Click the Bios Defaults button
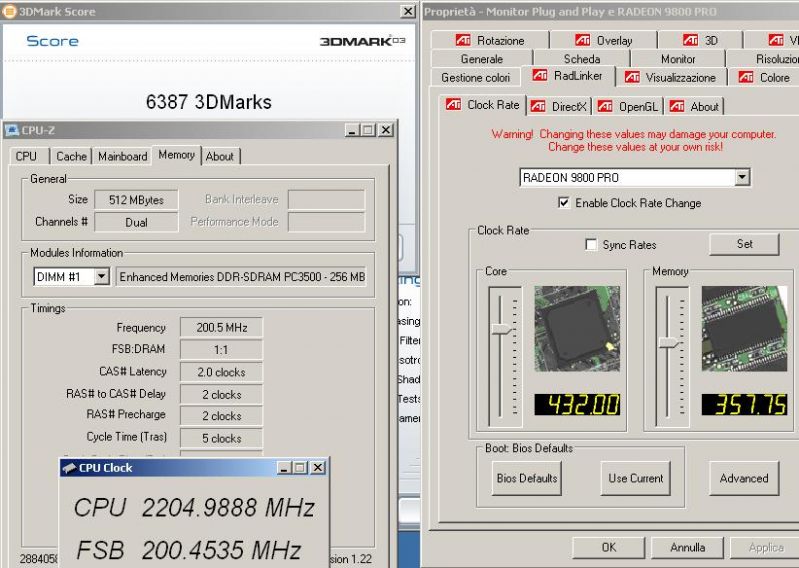799x568 pixels. [527, 478]
